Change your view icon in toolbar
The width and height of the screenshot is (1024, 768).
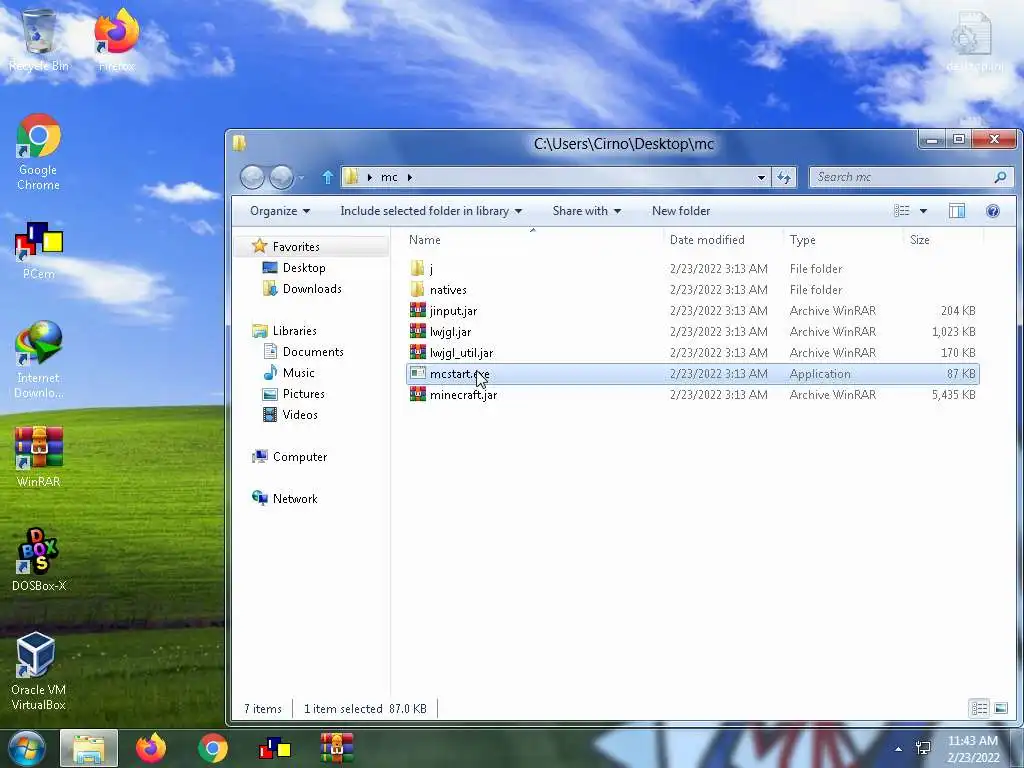[x=902, y=210]
